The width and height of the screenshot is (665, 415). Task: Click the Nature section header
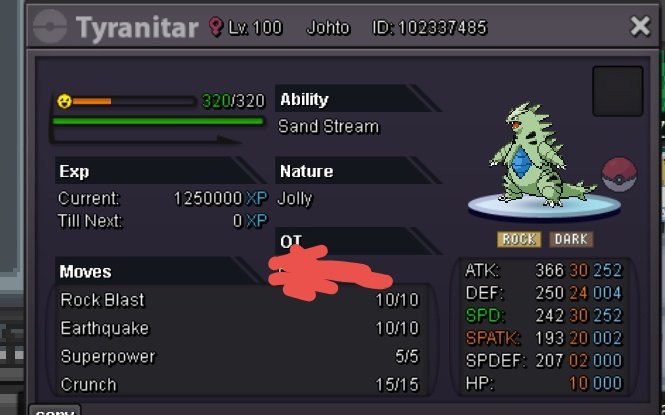[358, 171]
